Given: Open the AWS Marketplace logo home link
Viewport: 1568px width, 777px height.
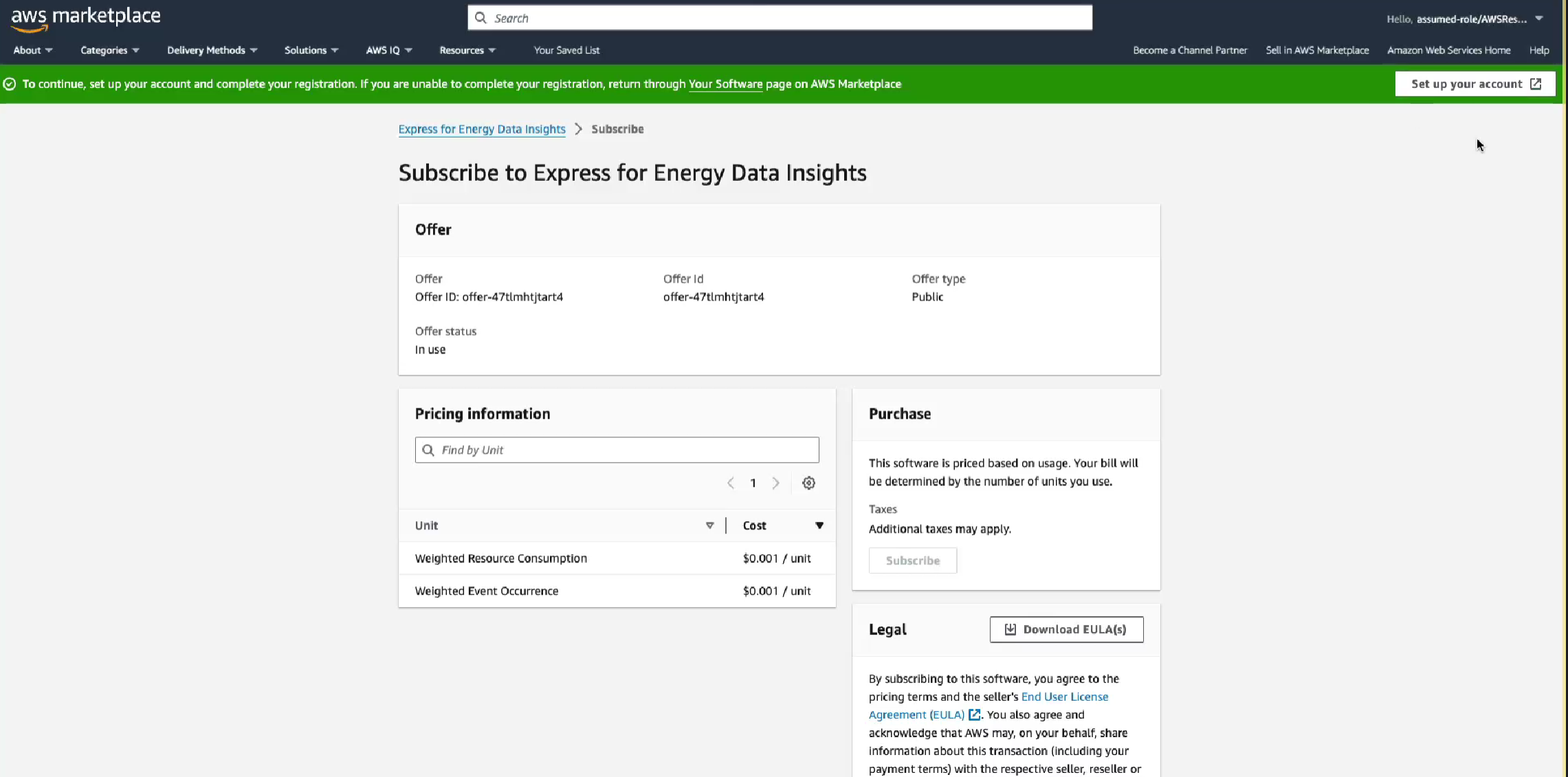Looking at the screenshot, I should click(86, 19).
